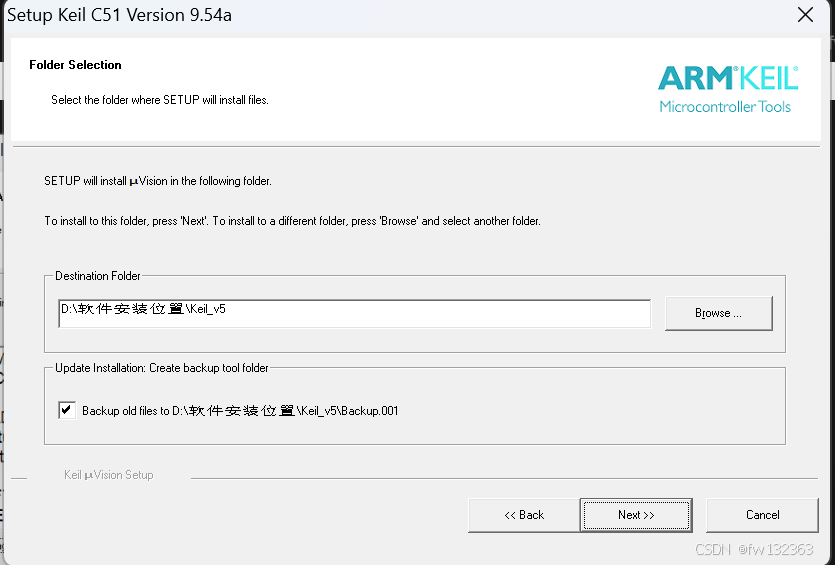This screenshot has width=835, height=565.
Task: Cancel the Keil C51 setup
Action: click(x=762, y=515)
